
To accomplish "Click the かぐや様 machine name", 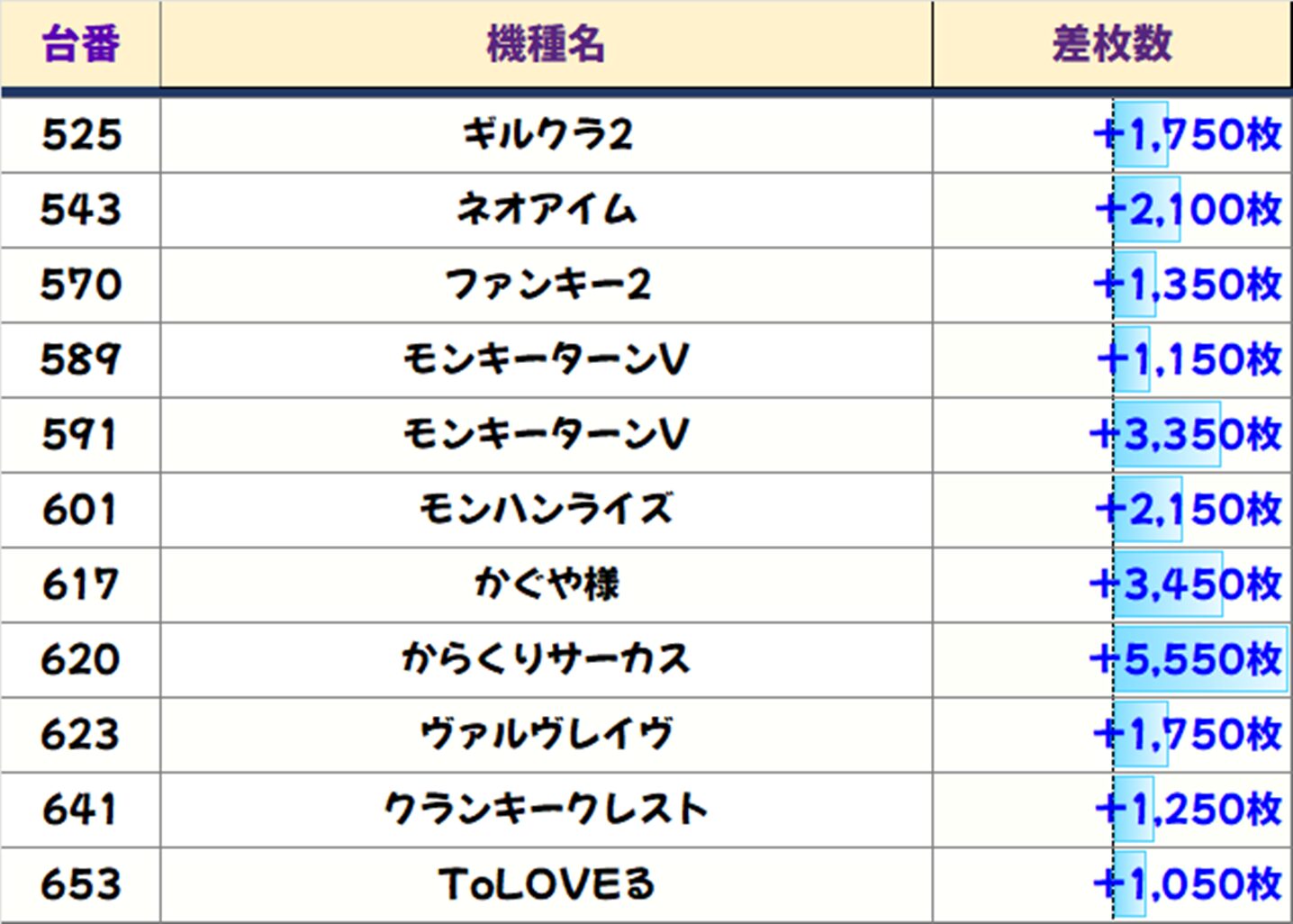I will [x=546, y=584].
